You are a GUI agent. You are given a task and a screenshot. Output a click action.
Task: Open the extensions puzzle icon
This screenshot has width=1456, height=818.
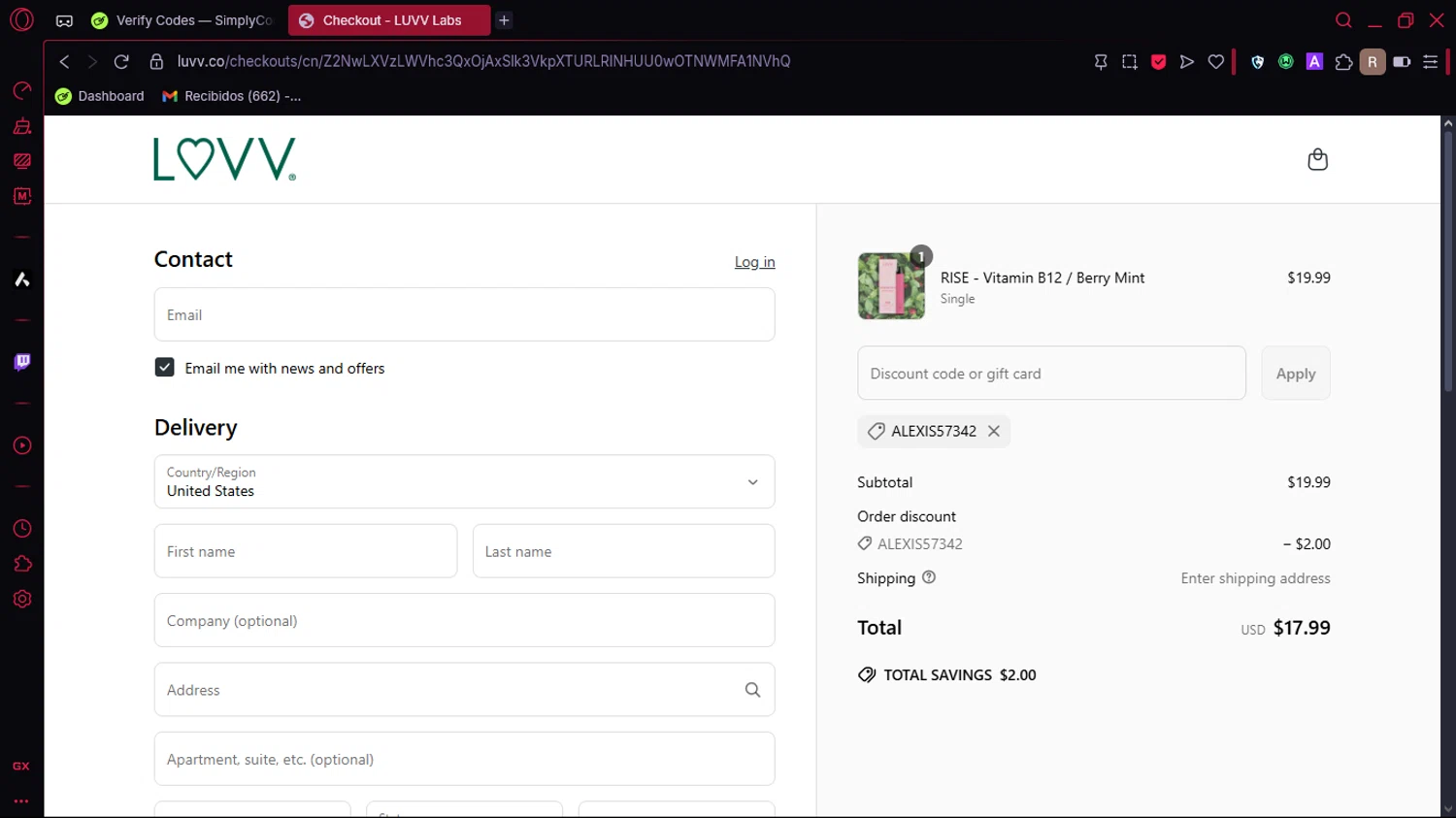[1343, 61]
